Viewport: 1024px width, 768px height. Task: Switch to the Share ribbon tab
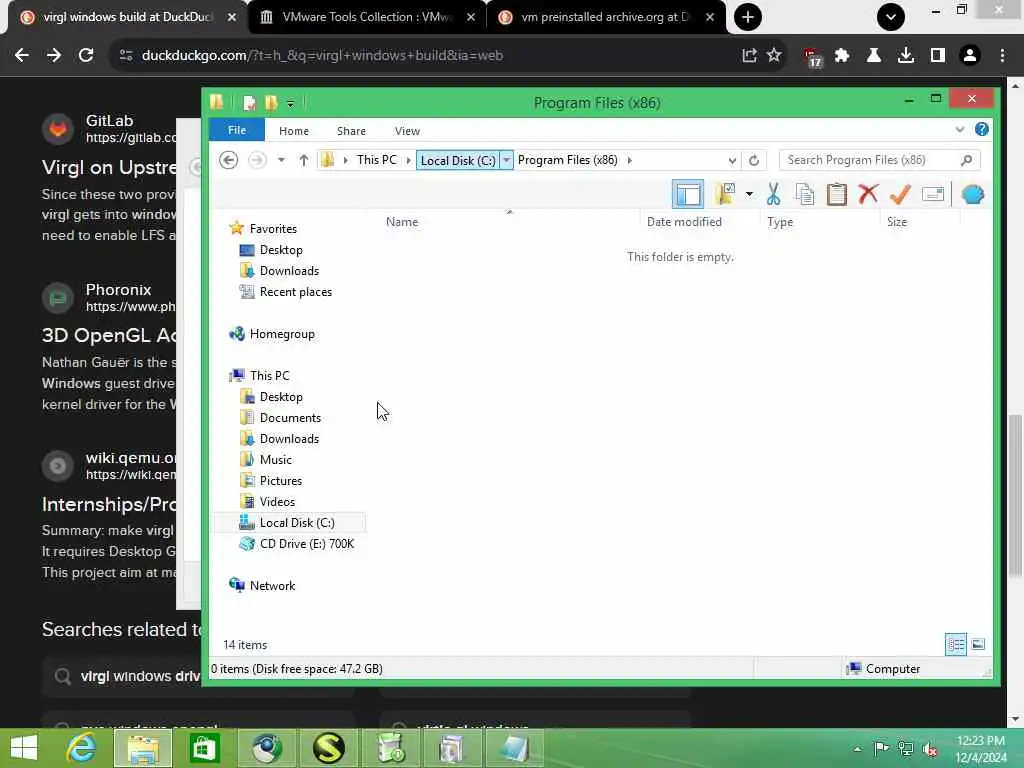coord(351,131)
